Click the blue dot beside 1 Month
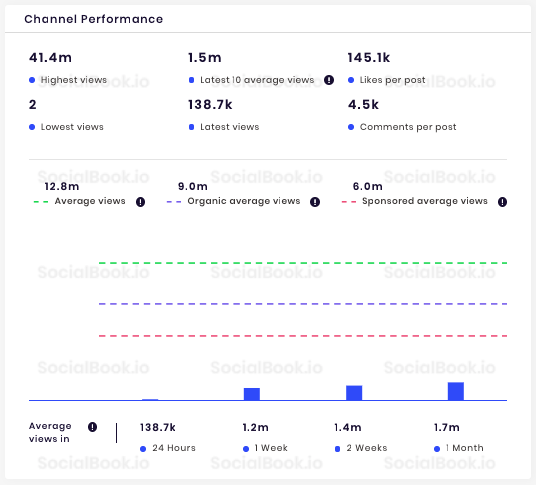 pos(437,449)
